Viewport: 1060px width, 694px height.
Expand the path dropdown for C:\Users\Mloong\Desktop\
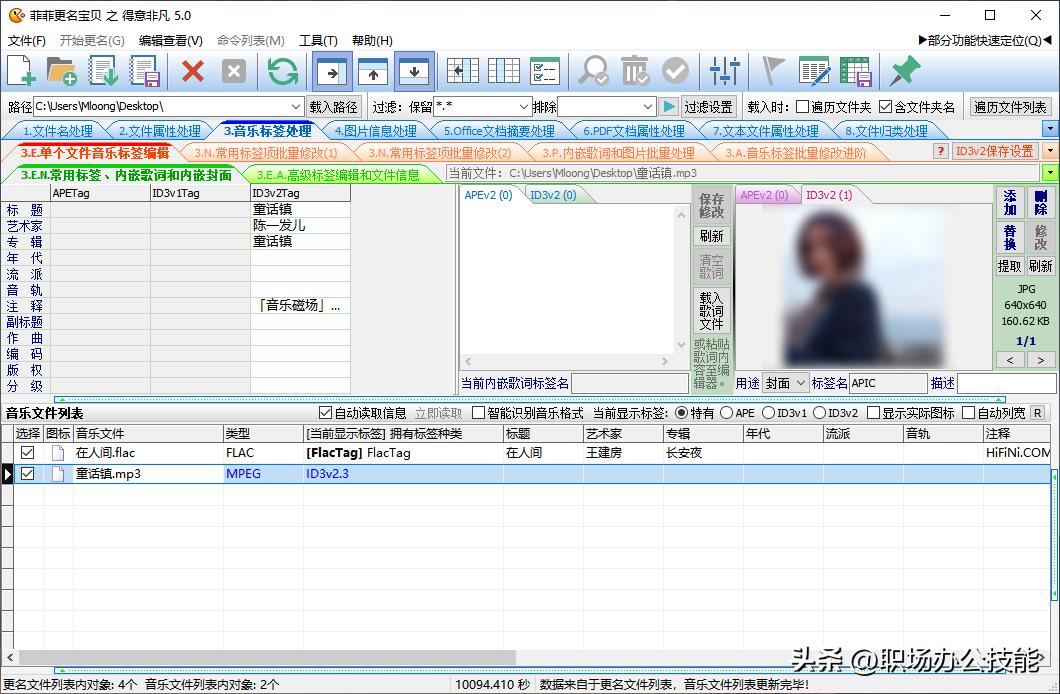[x=296, y=107]
